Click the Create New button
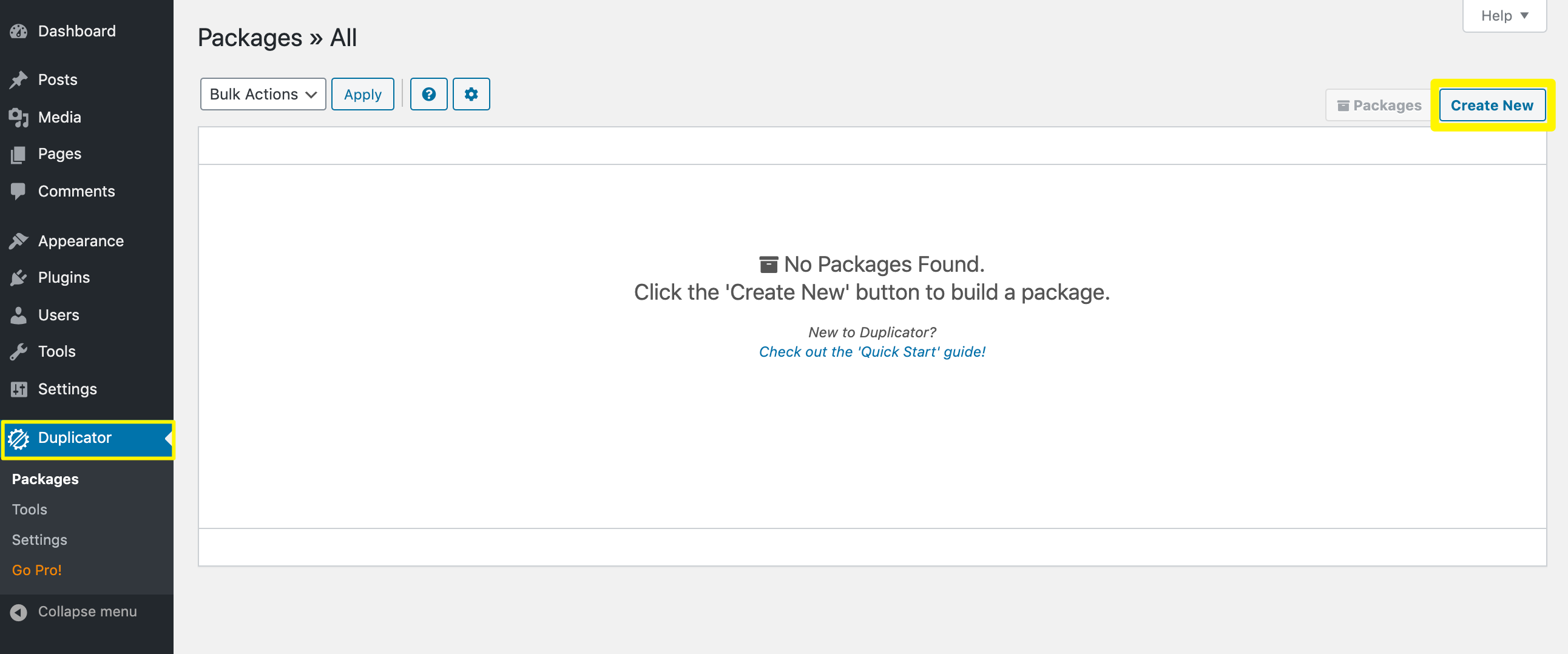This screenshot has height=654, width=1568. pos(1492,105)
